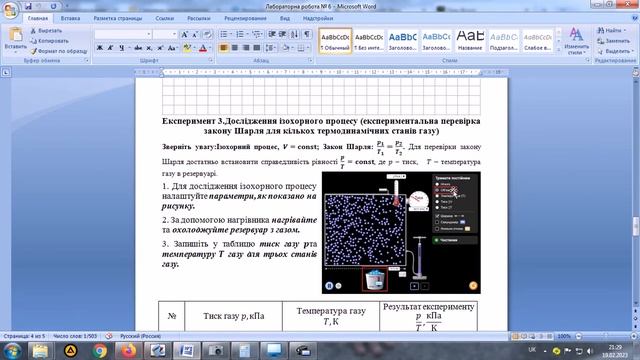The height and width of the screenshot is (360, 640).
Task: Cut selection with Вырезать
Action: tap(46, 31)
